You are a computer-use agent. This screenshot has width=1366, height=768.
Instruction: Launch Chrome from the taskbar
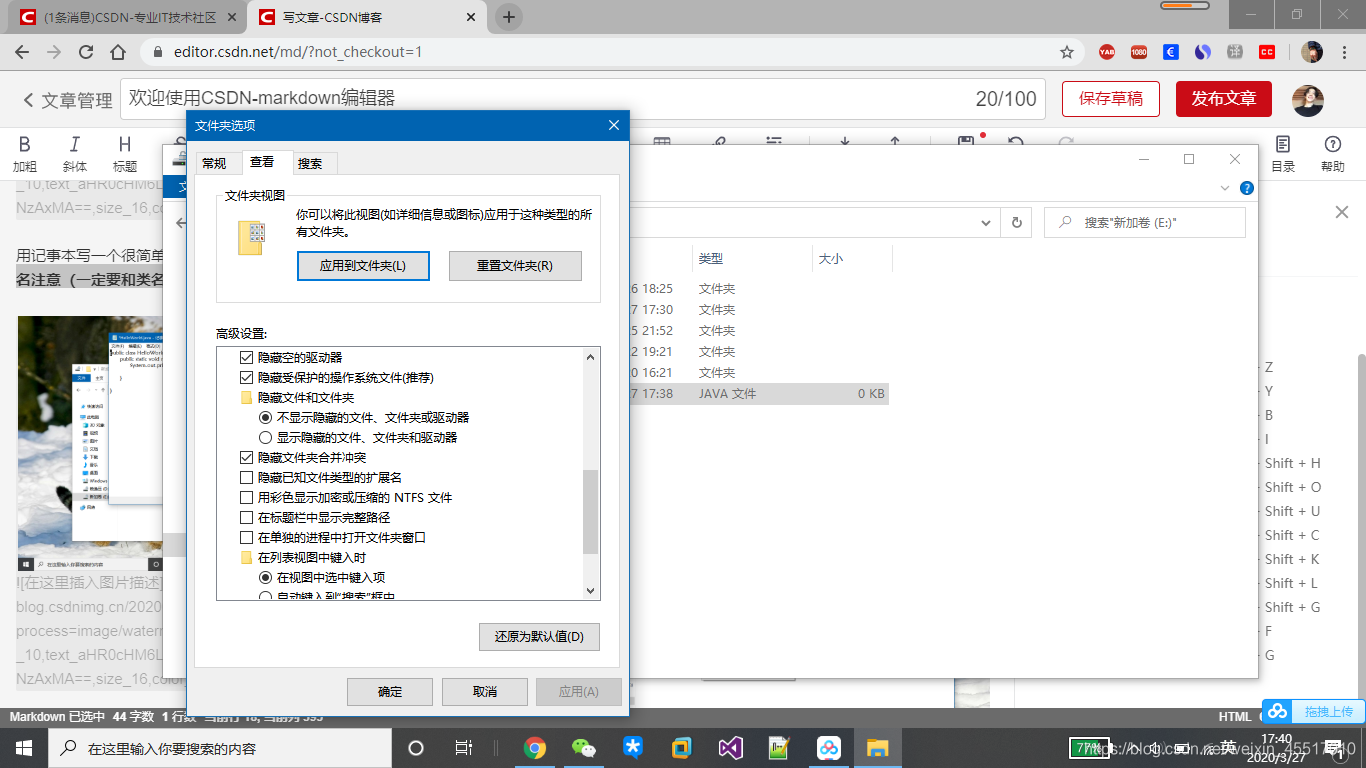coord(535,747)
